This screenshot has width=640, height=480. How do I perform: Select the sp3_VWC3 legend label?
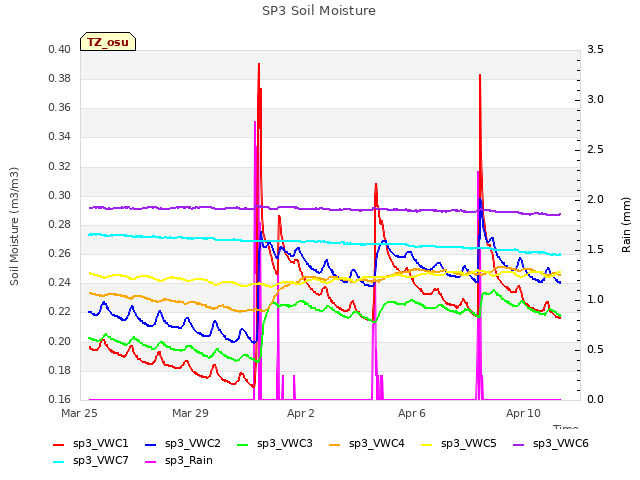pyautogui.click(x=285, y=444)
